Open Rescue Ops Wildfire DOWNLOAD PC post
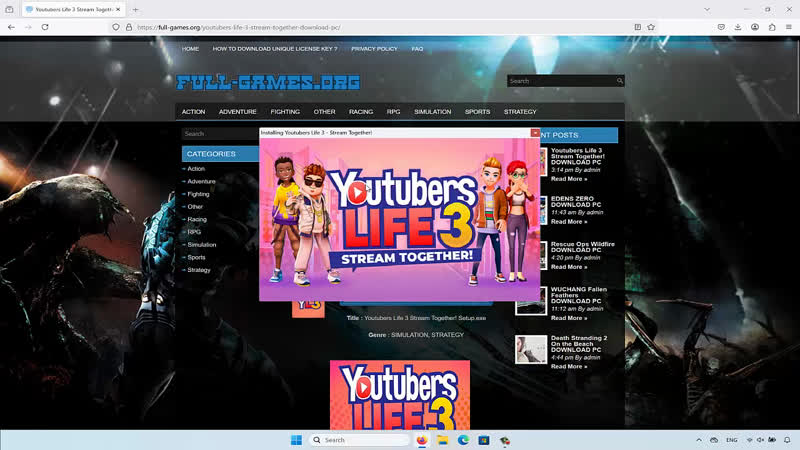The height and width of the screenshot is (450, 800). [583, 247]
